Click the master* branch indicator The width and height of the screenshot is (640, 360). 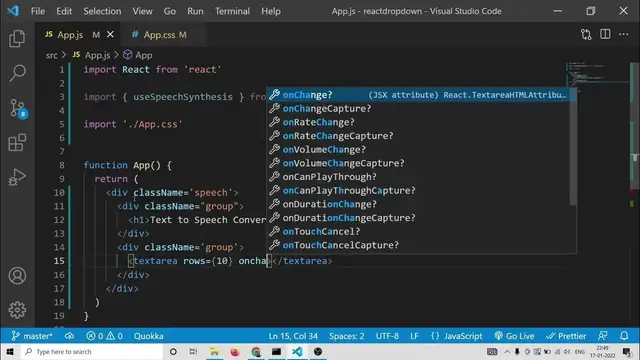tap(33, 336)
